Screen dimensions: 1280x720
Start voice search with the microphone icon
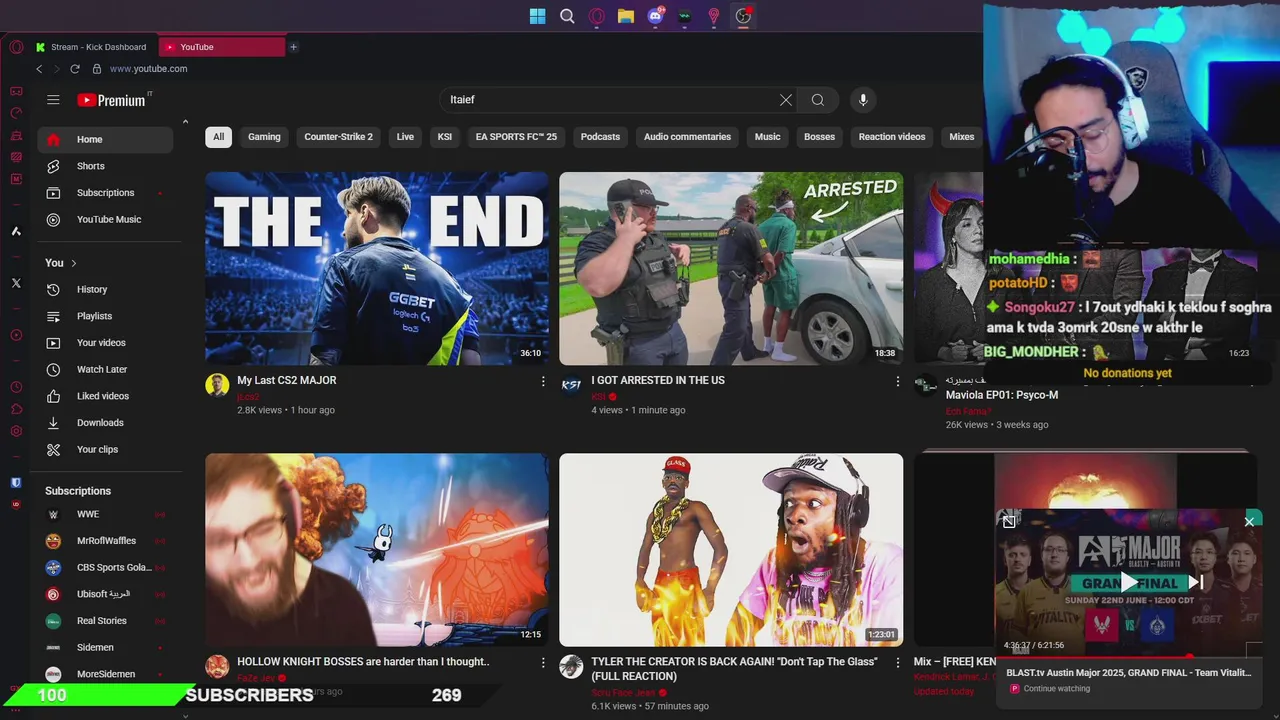pos(863,100)
